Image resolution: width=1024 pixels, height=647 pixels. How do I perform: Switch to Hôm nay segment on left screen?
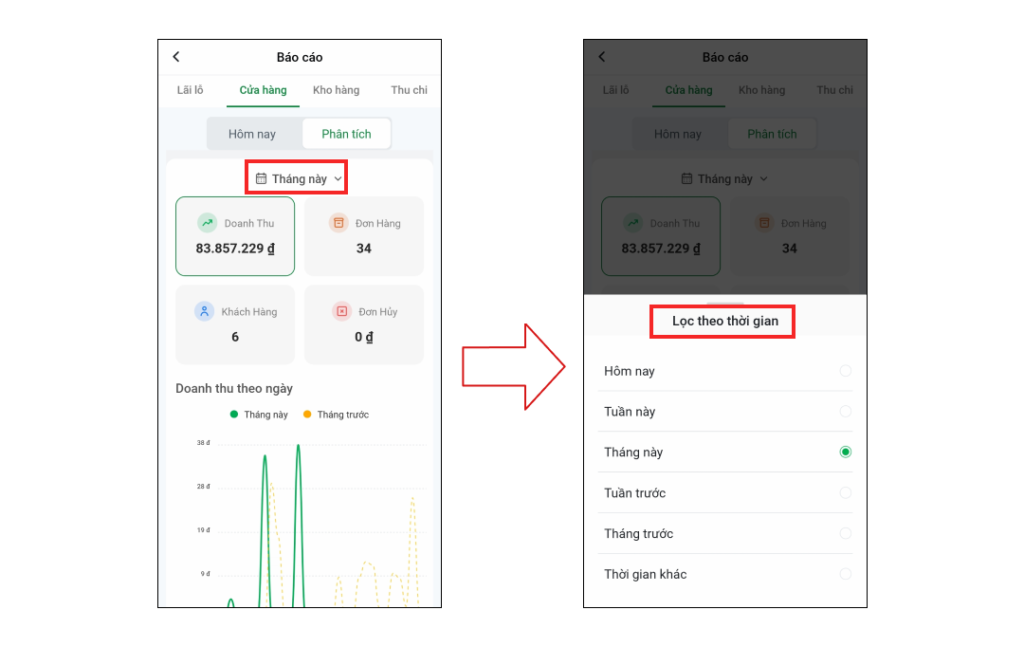point(252,134)
